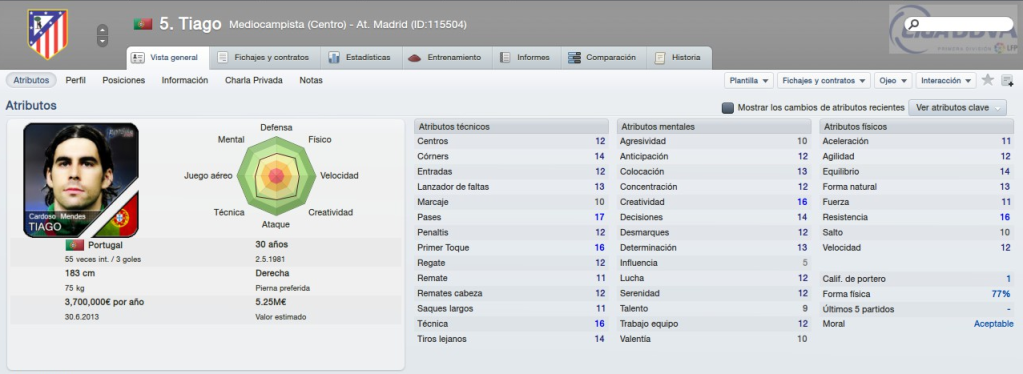
Task: Click the Atlético Madrid club crest
Action: (48, 34)
